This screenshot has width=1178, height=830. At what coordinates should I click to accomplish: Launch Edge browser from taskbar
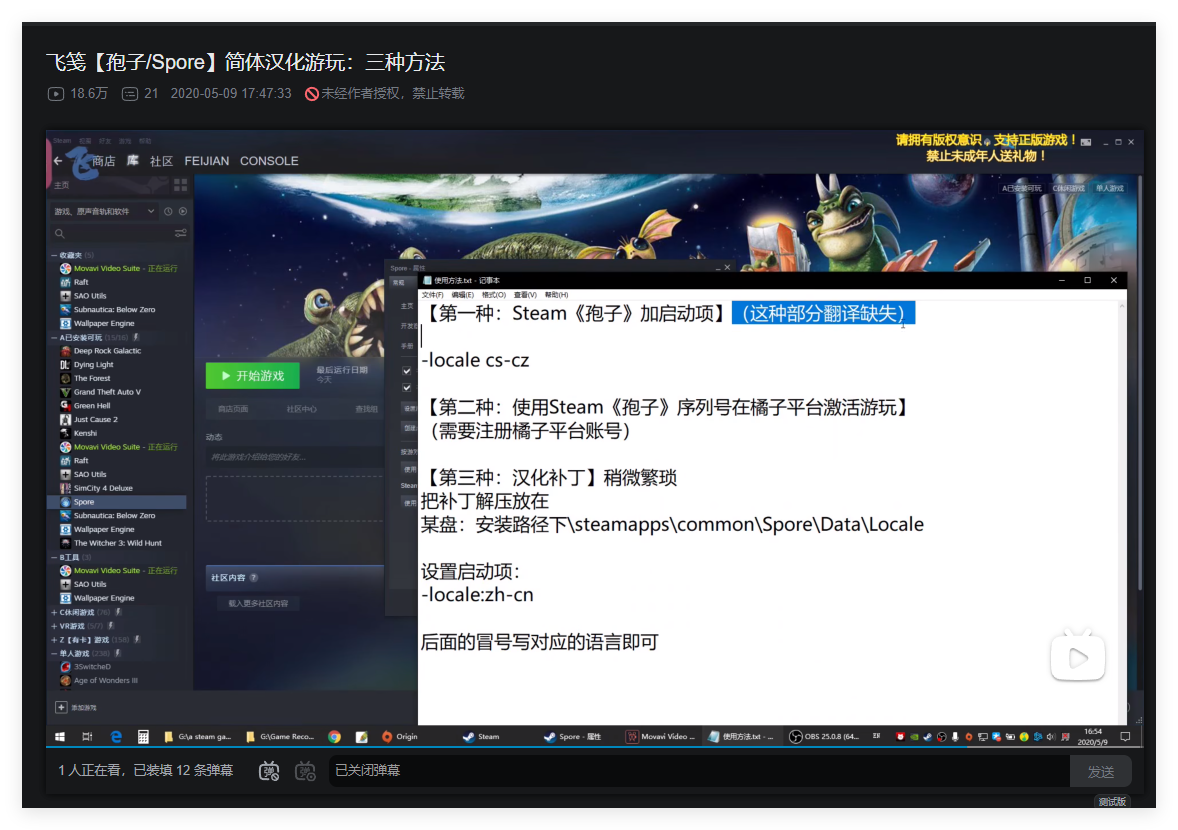pos(116,737)
